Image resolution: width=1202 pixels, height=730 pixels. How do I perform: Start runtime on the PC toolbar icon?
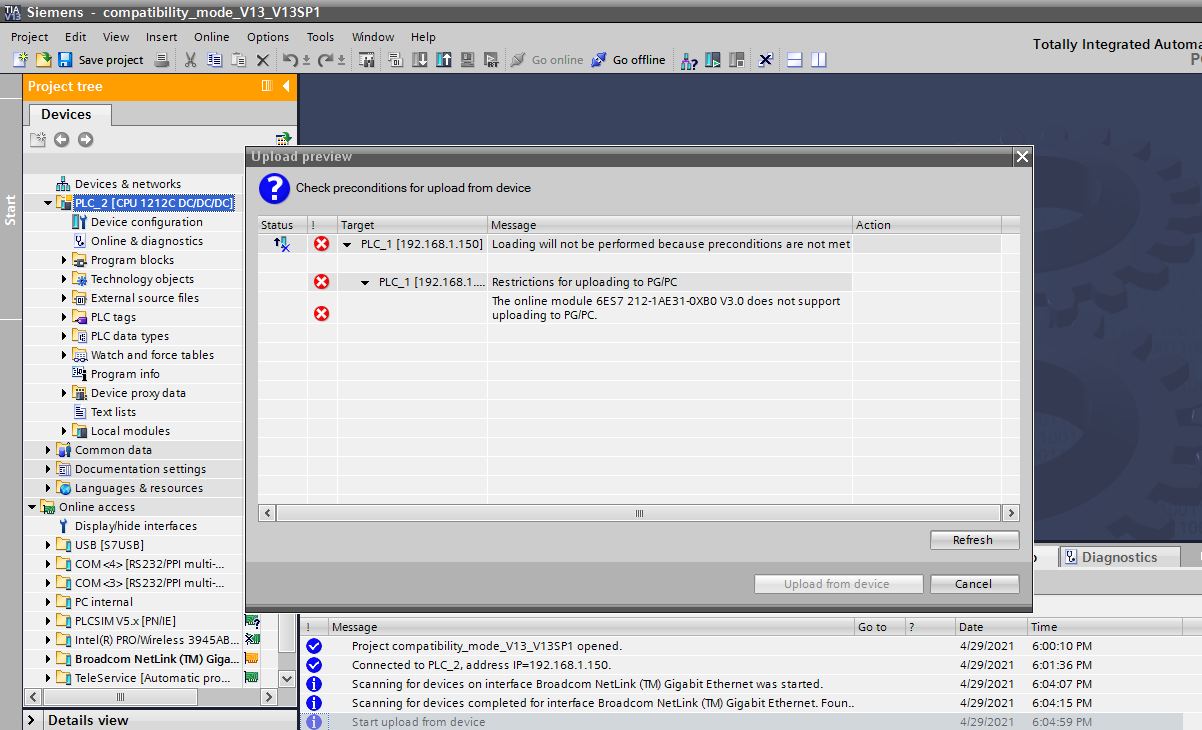click(x=491, y=60)
